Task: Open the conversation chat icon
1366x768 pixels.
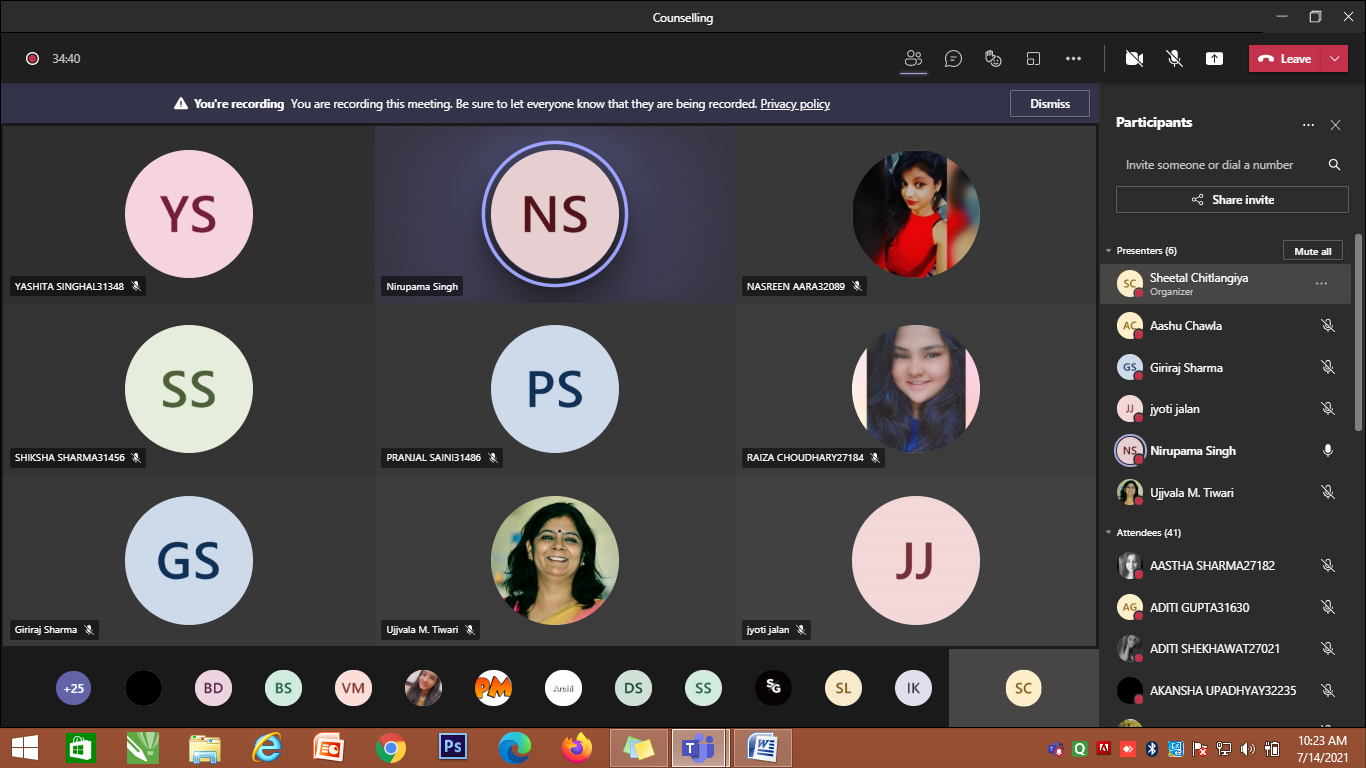Action: [x=953, y=59]
